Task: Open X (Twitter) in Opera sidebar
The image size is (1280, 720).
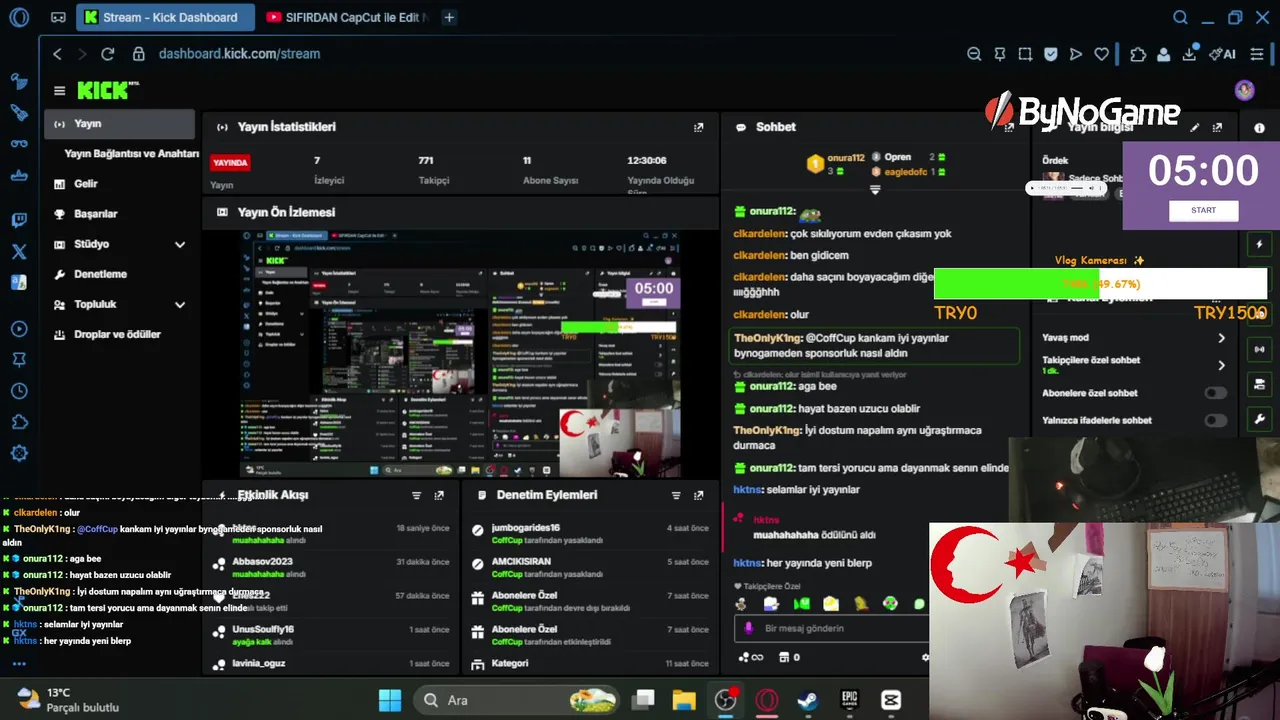Action: click(x=18, y=251)
